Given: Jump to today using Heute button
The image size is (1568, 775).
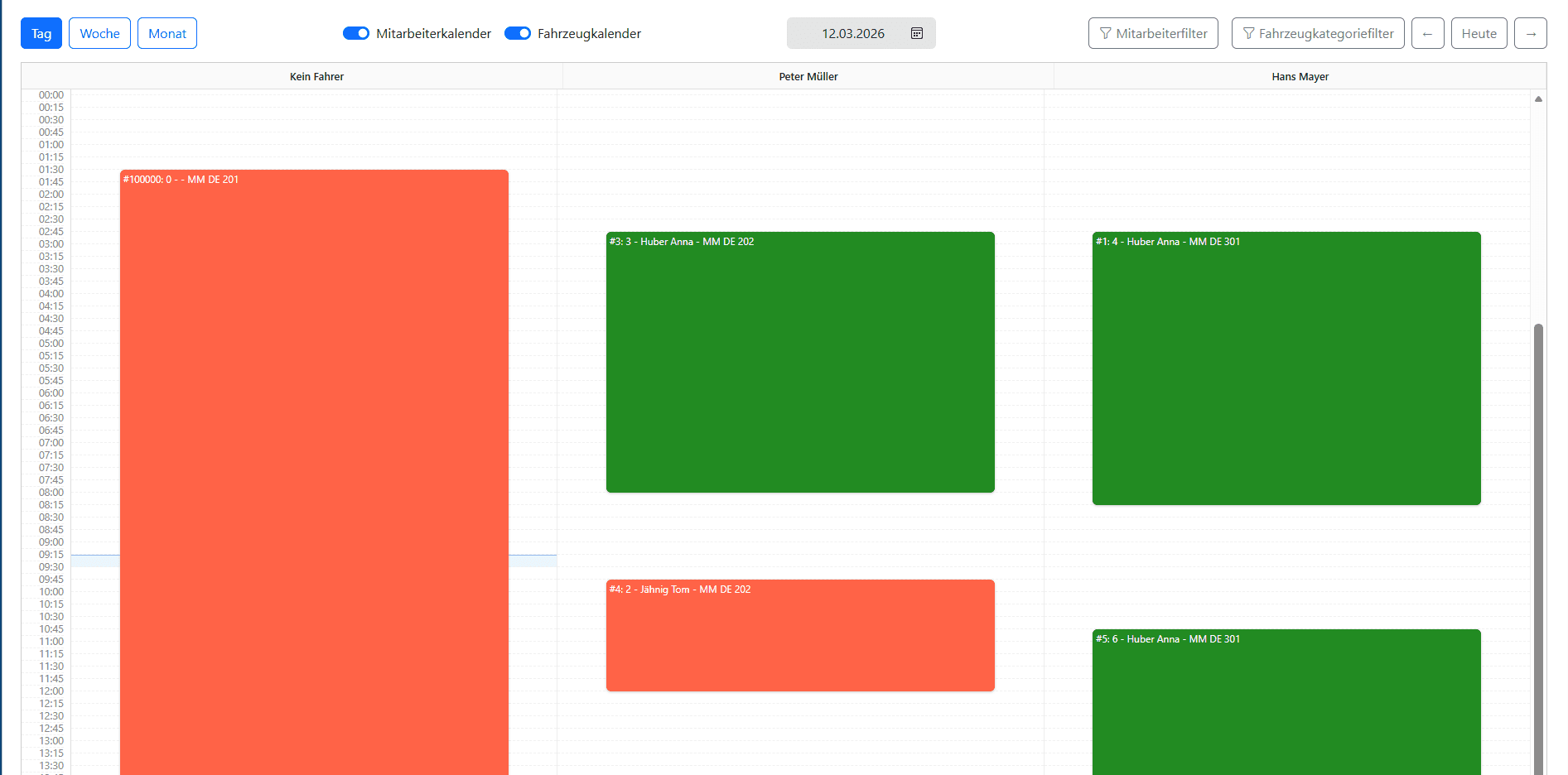Looking at the screenshot, I should click(x=1479, y=33).
